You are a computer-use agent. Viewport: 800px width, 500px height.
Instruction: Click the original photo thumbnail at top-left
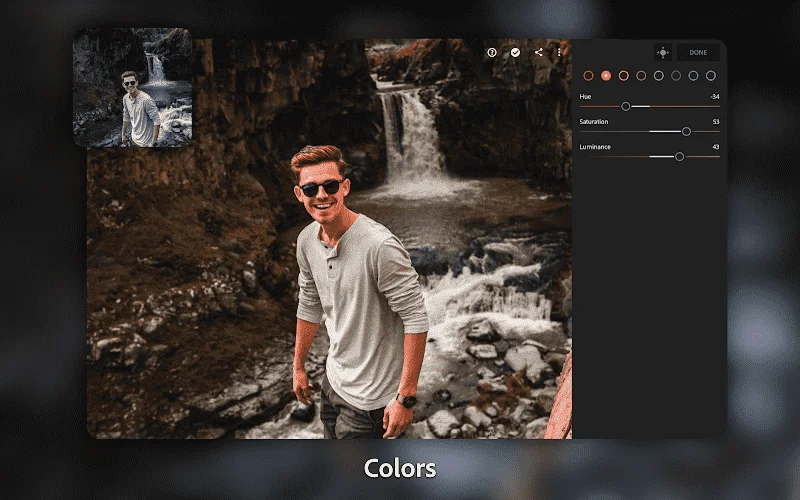pos(133,87)
